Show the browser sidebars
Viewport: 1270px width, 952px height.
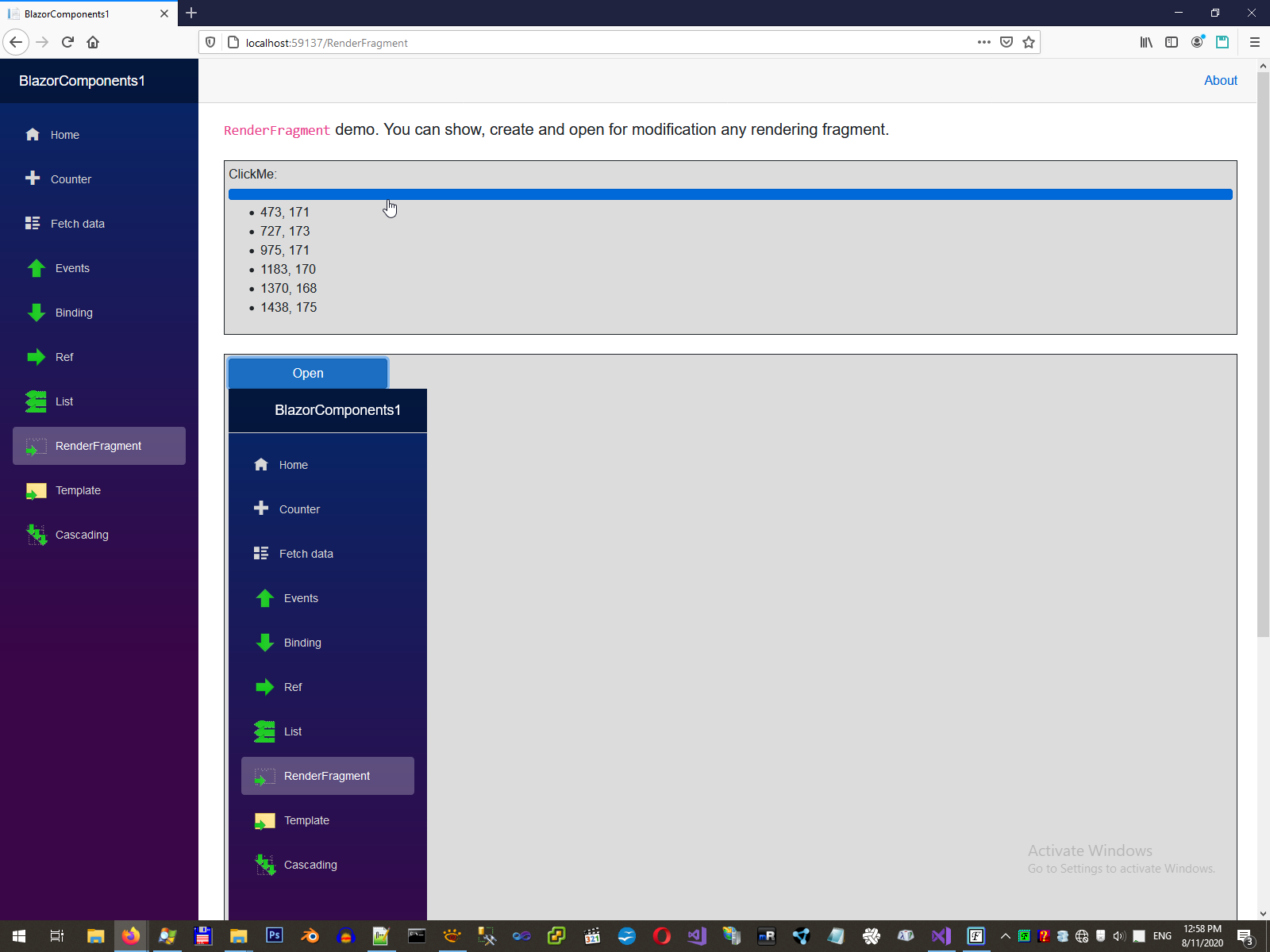(x=1172, y=42)
